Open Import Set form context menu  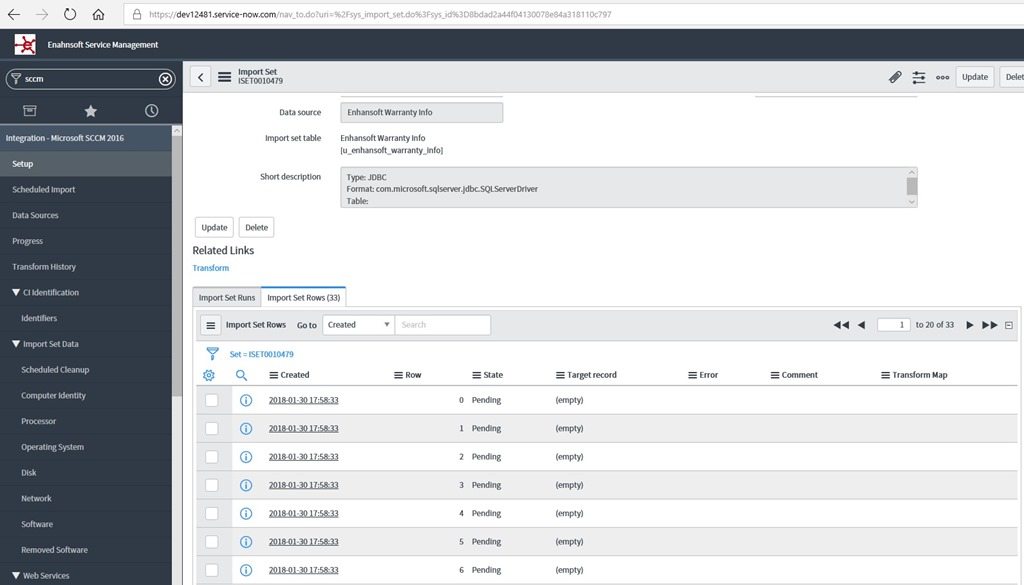click(x=224, y=77)
